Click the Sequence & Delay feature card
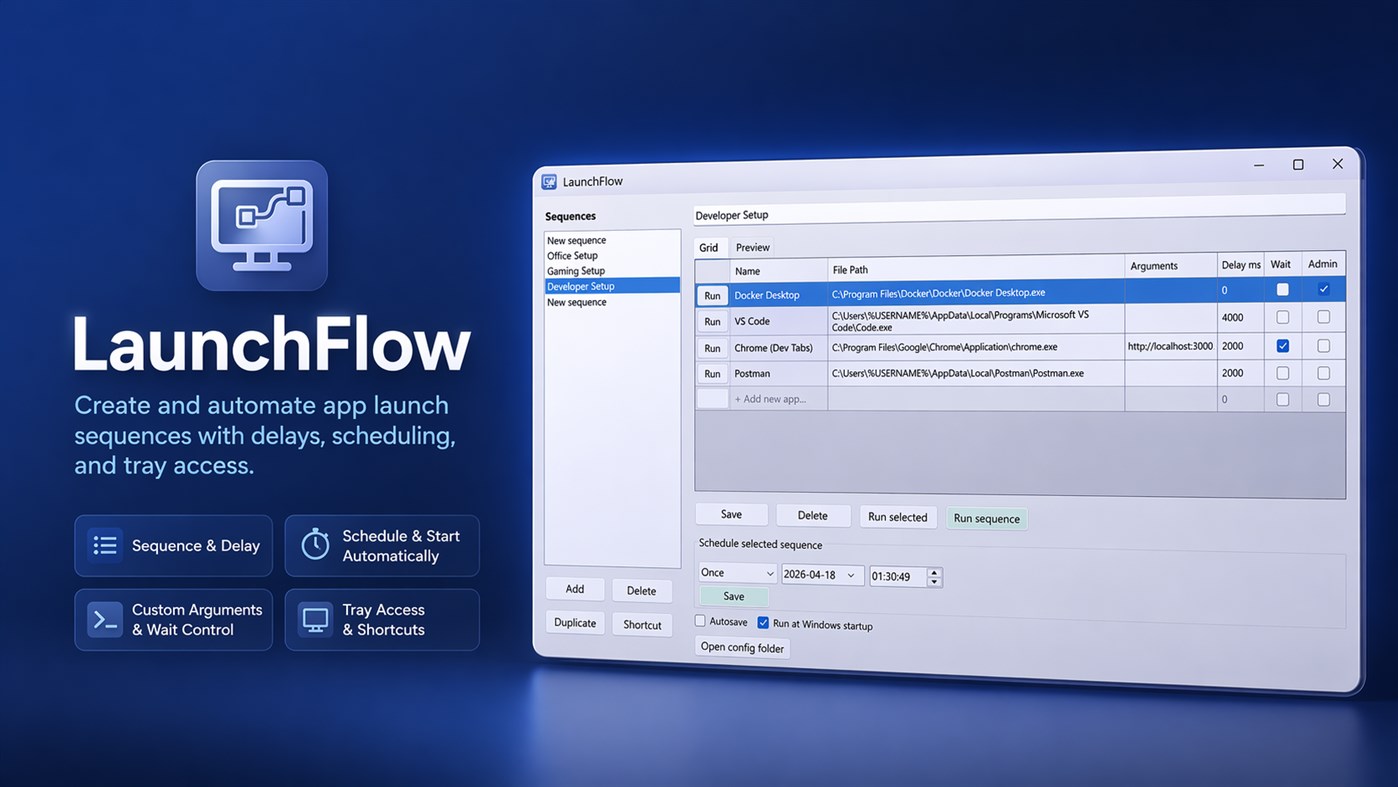The image size is (1398, 787). tap(173, 546)
